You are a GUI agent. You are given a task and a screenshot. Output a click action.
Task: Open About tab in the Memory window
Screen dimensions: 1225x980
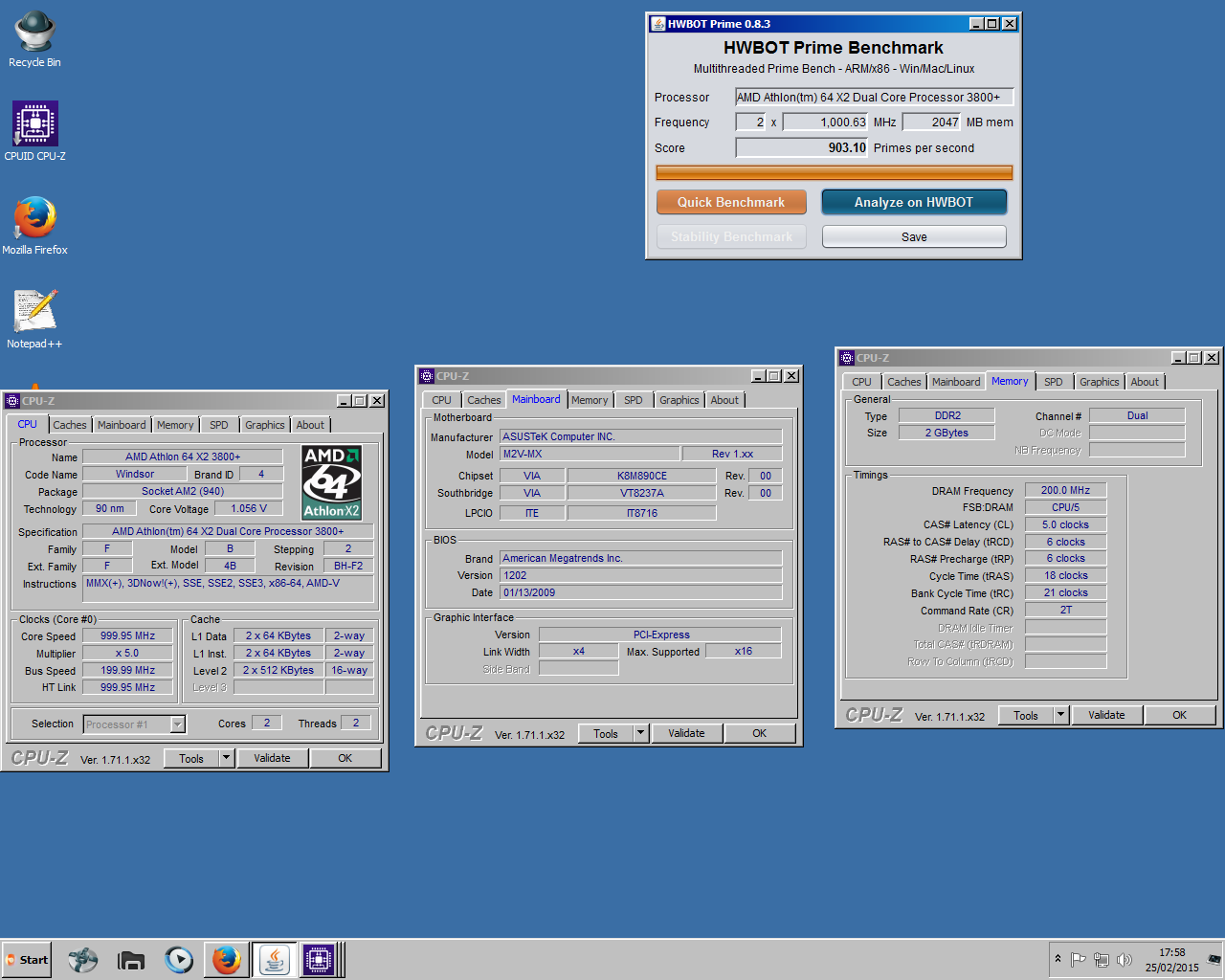click(x=1145, y=382)
